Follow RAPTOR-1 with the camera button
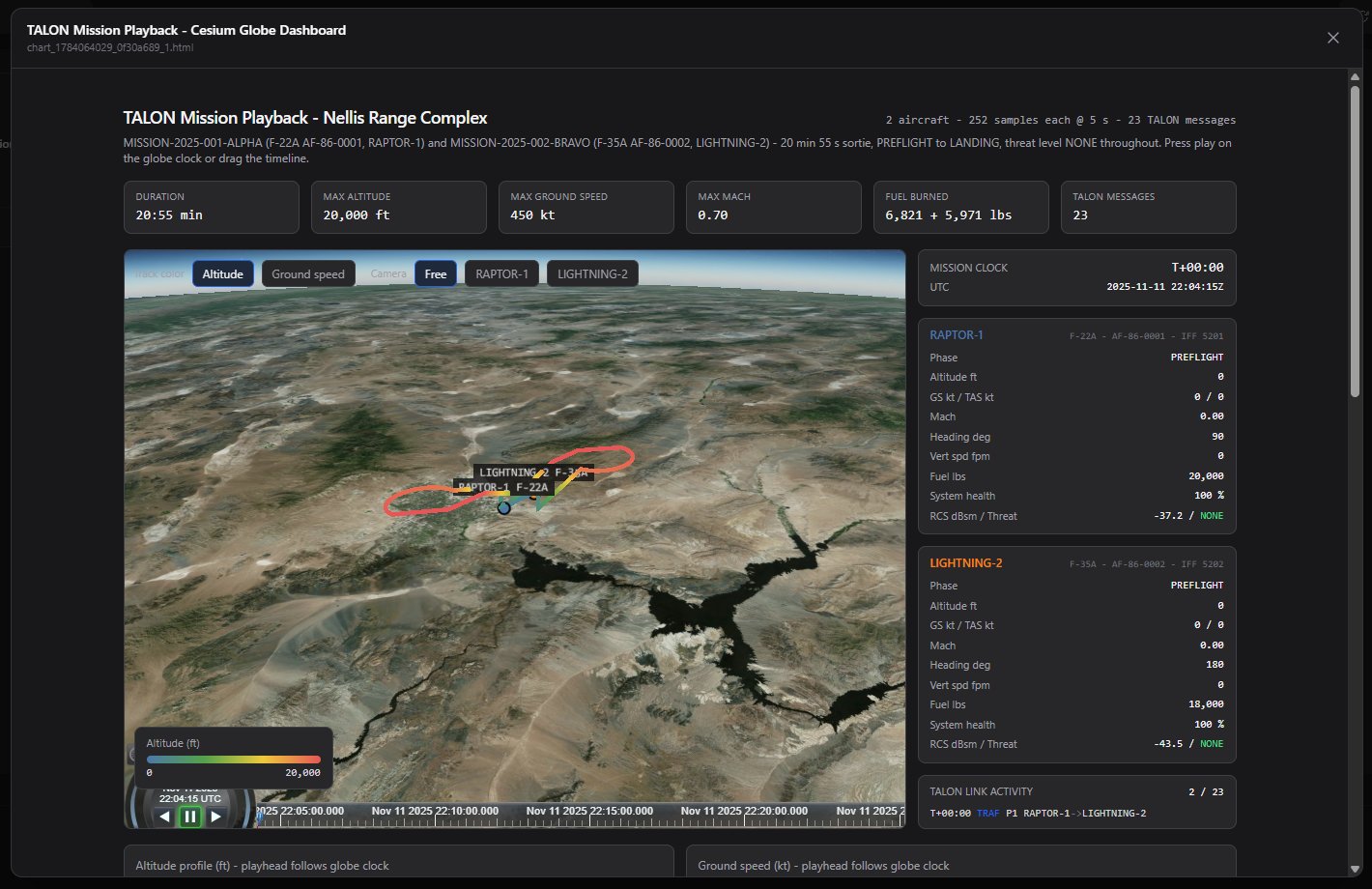 click(501, 273)
